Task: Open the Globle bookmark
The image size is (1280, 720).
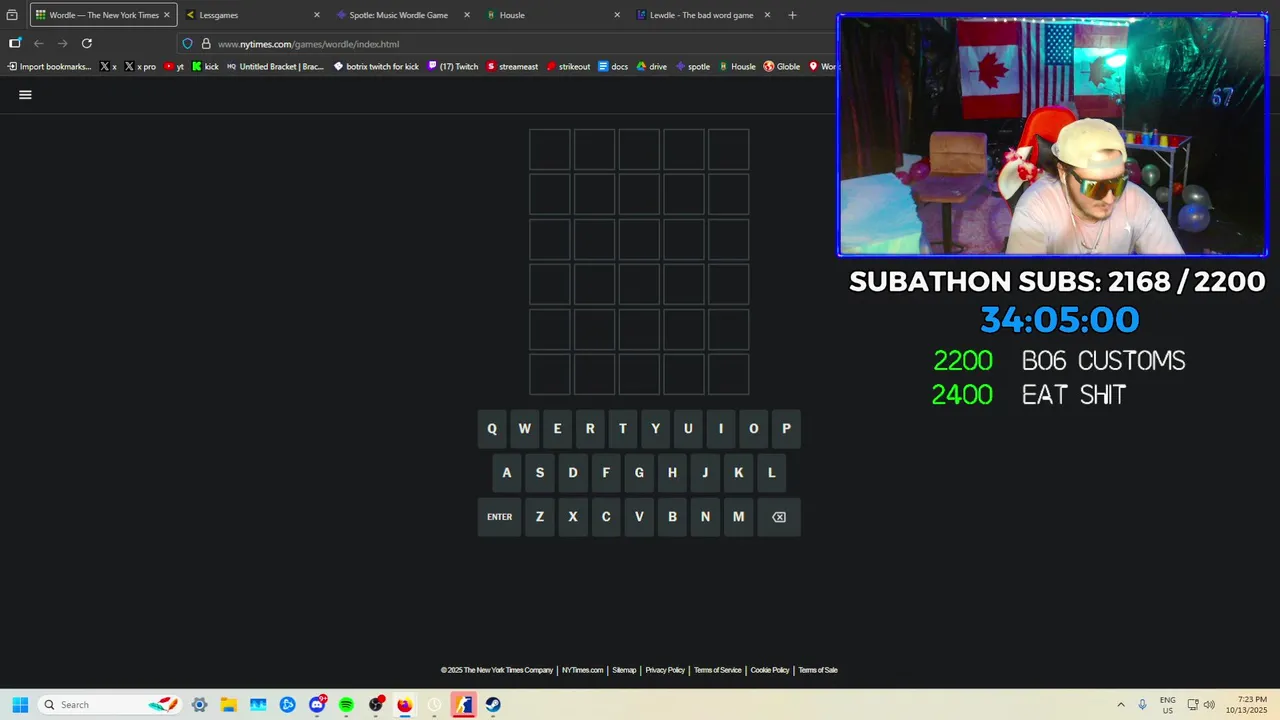Action: (782, 67)
